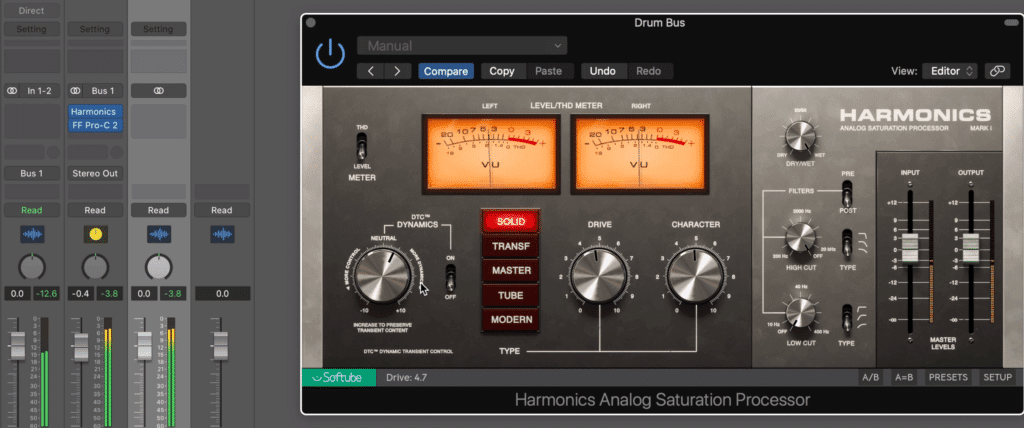This screenshot has height=428, width=1024.
Task: Click the Low Cut filter knob
Action: [x=801, y=313]
